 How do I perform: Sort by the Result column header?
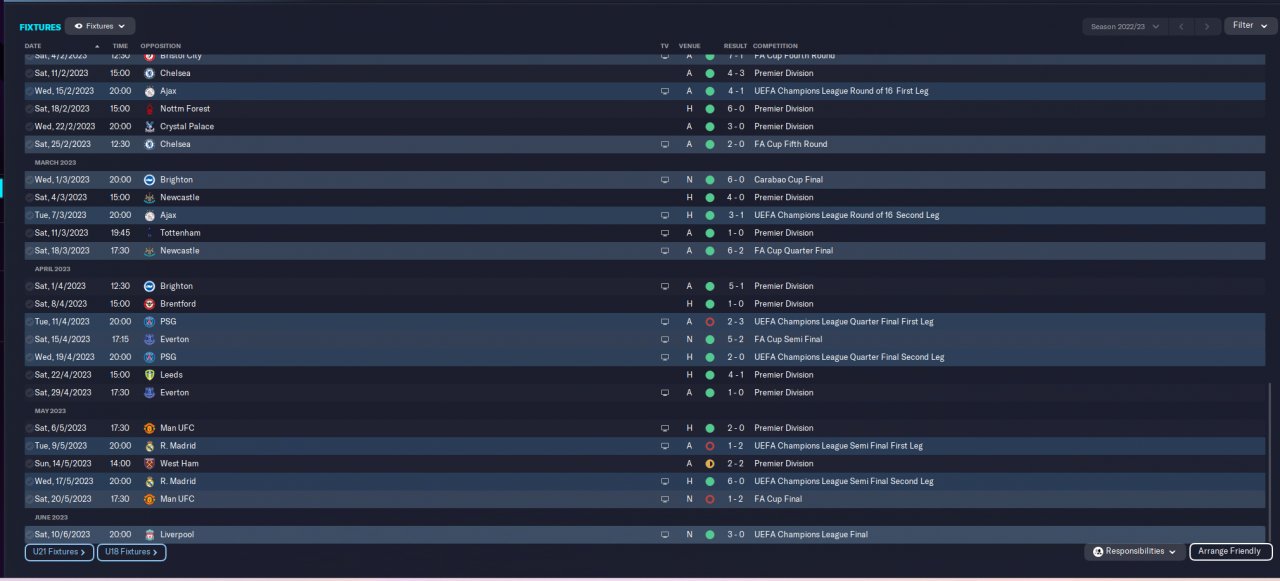[735, 46]
